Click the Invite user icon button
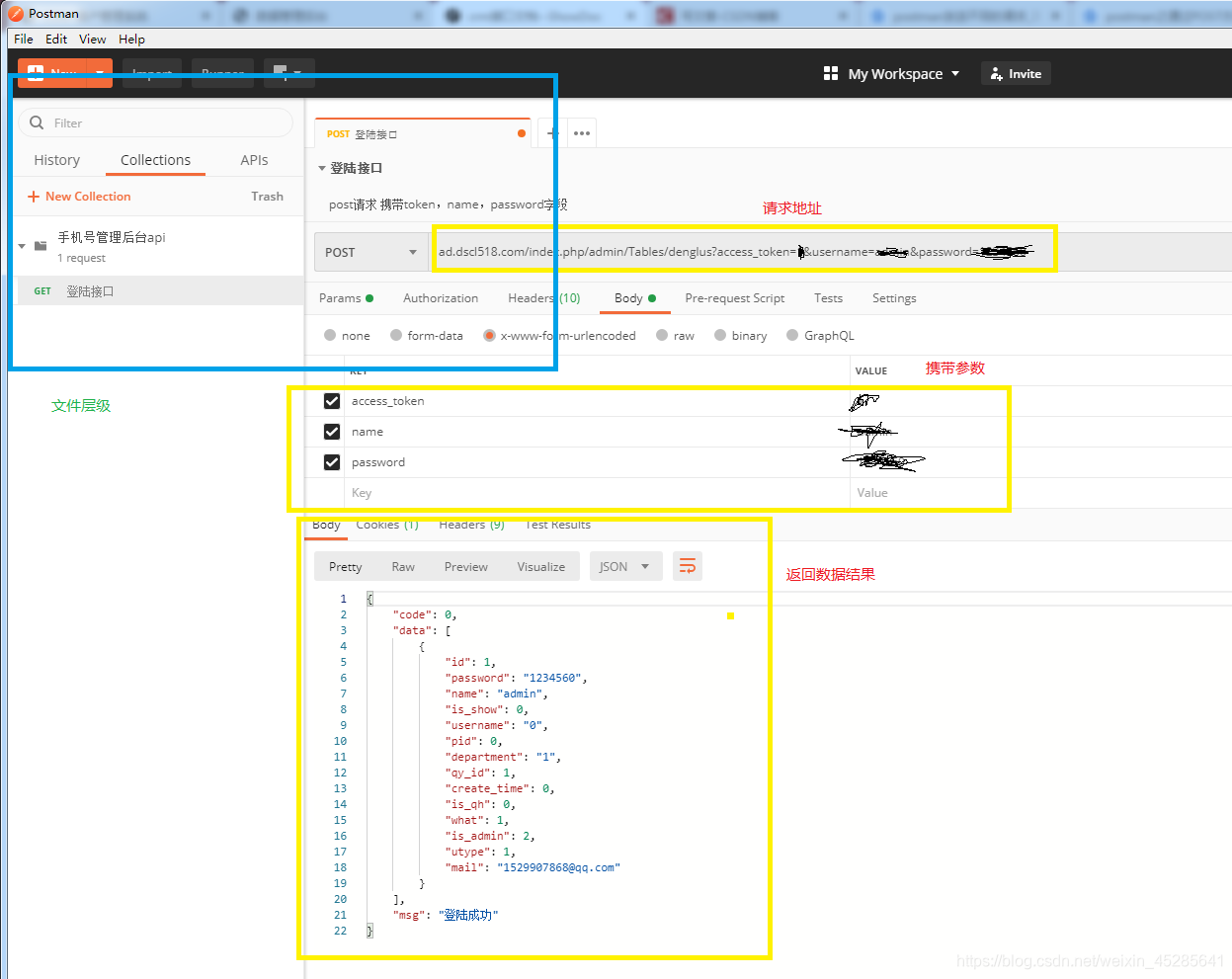 (1016, 73)
